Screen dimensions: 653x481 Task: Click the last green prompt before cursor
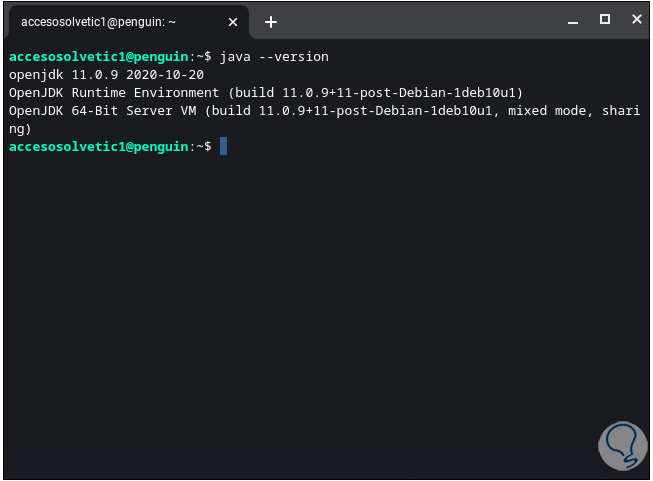(x=98, y=146)
